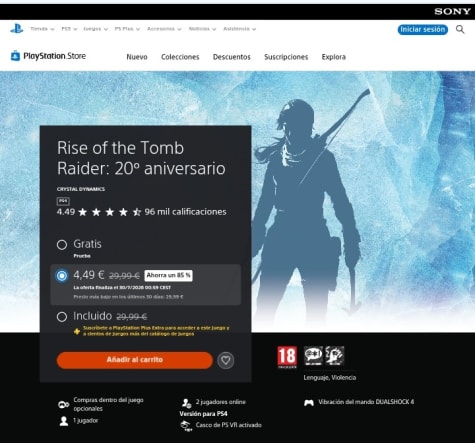This screenshot has width=475, height=443.
Task: Open the search magnifier icon
Action: [460, 29]
